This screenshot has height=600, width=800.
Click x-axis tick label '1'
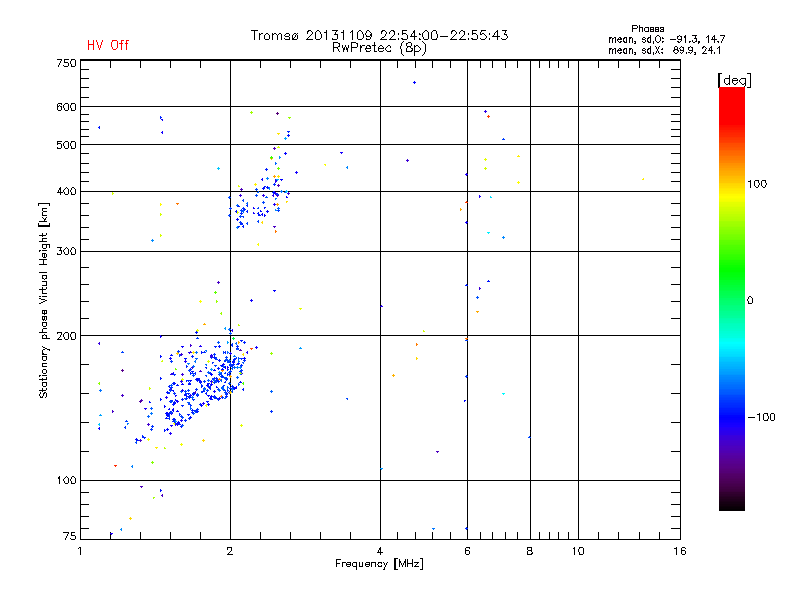(80, 551)
